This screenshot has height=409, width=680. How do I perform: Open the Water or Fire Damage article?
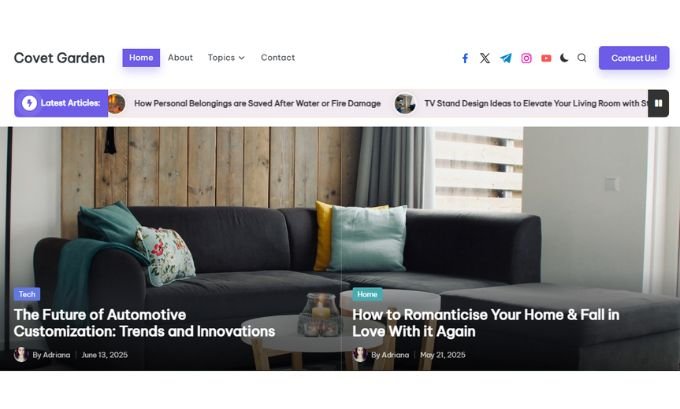pyautogui.click(x=257, y=103)
